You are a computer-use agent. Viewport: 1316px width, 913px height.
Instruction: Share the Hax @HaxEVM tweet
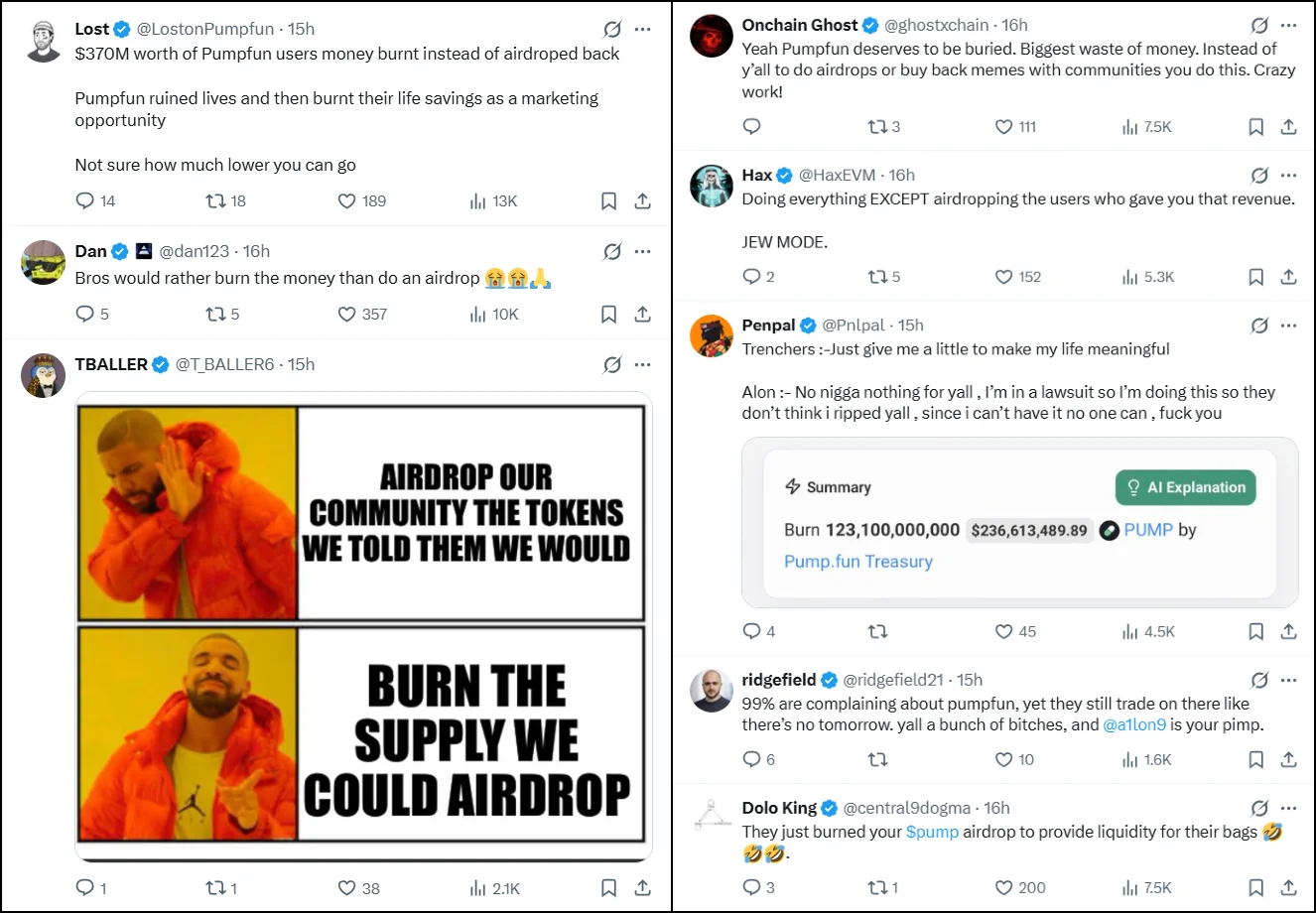(1288, 277)
